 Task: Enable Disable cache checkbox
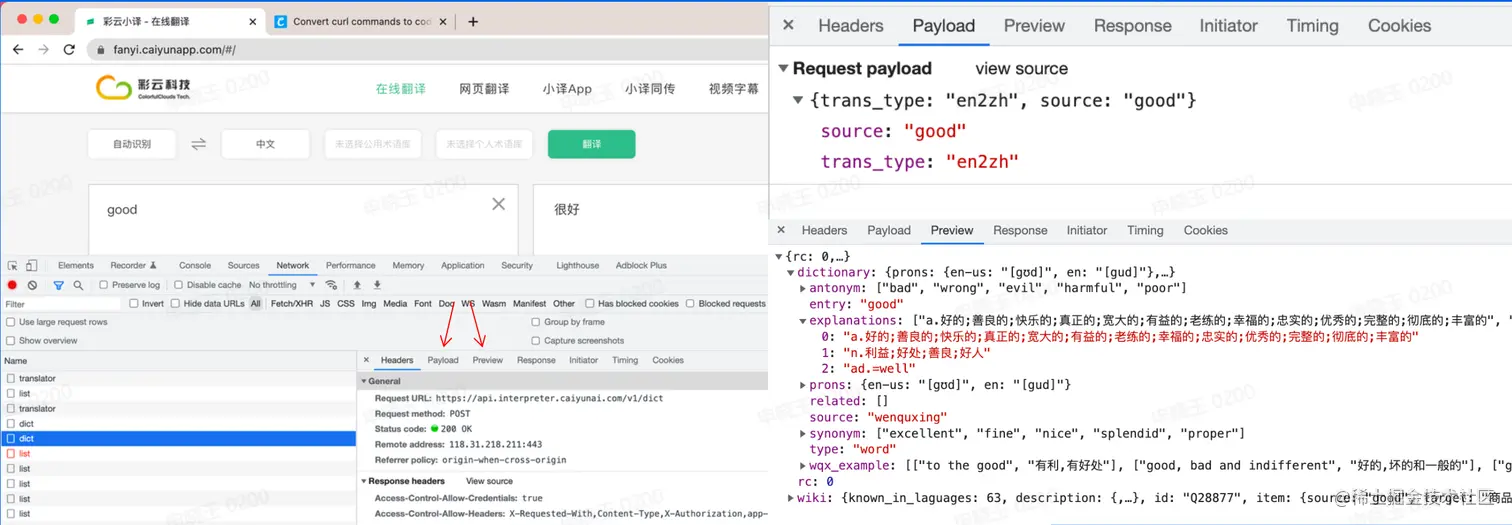tap(178, 285)
